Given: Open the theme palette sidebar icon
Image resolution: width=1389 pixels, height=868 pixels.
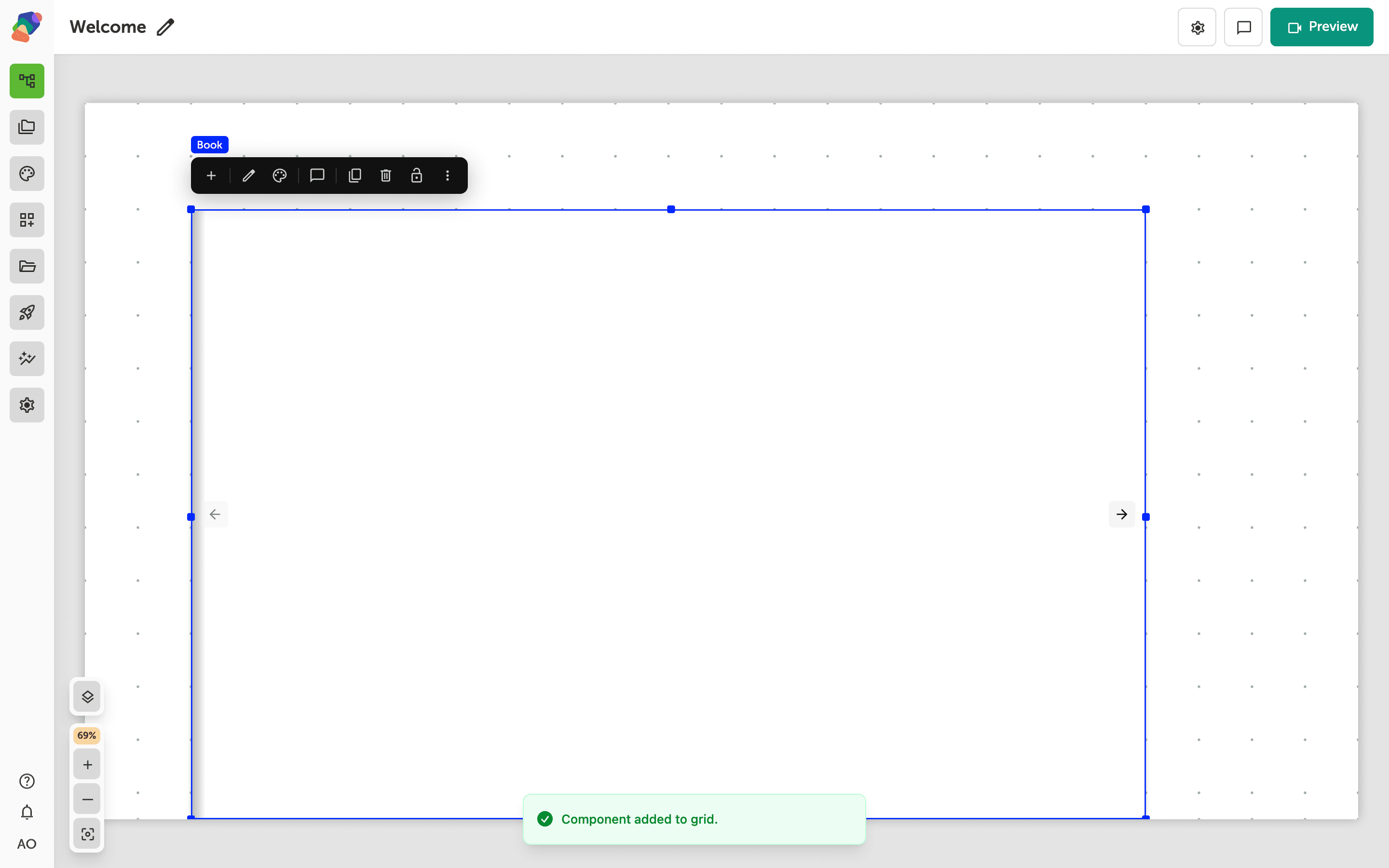Looking at the screenshot, I should tap(27, 174).
